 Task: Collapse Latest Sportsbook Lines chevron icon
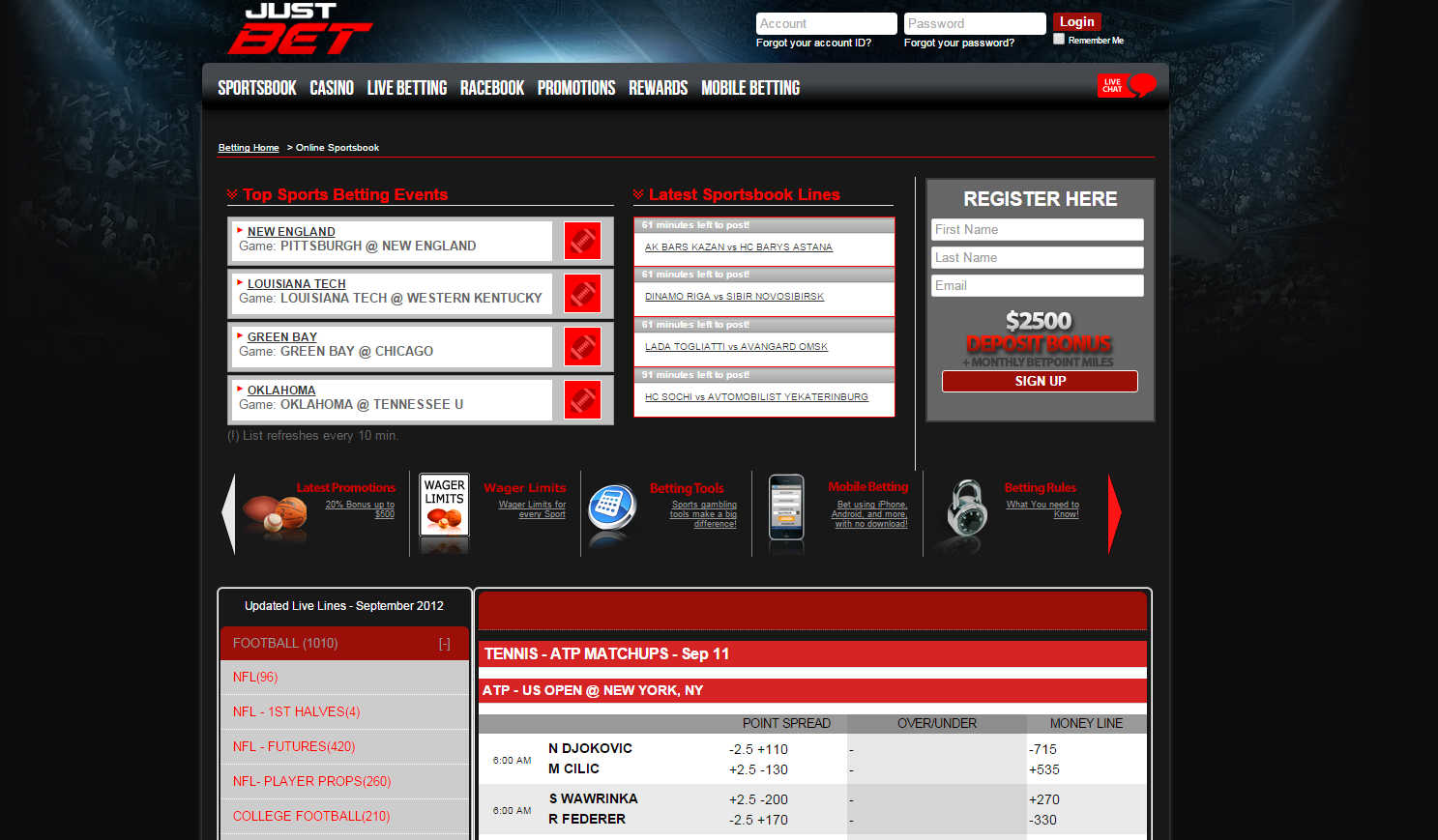pos(638,194)
